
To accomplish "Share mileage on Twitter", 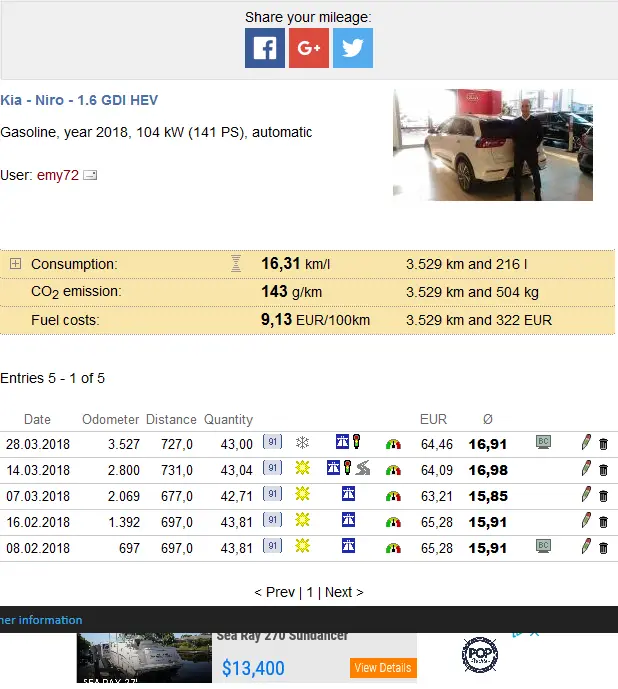I will (353, 48).
